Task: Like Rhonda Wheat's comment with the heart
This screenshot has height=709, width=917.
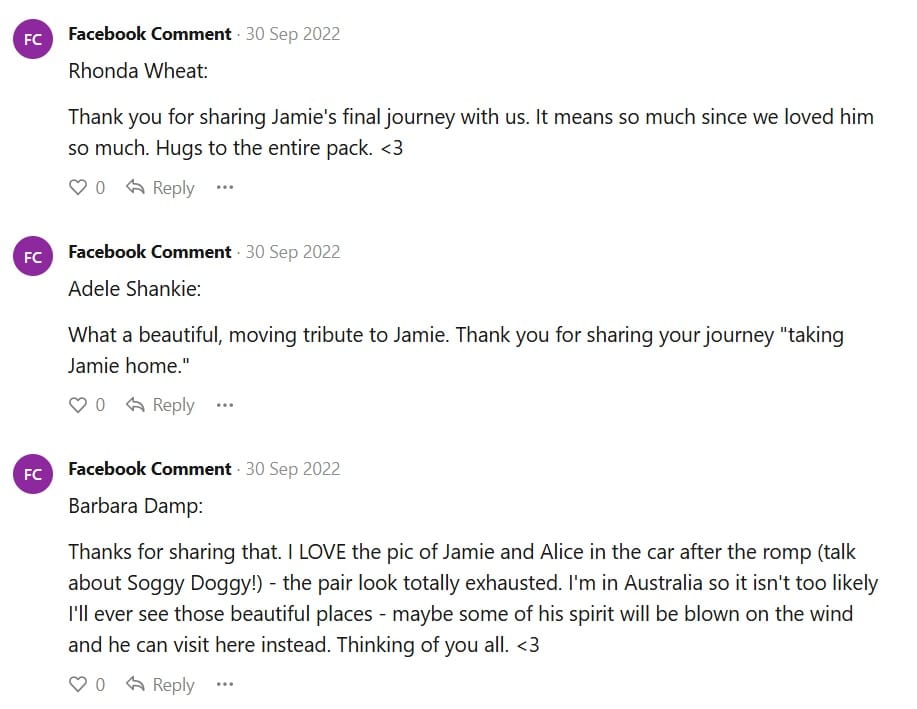Action: point(78,187)
